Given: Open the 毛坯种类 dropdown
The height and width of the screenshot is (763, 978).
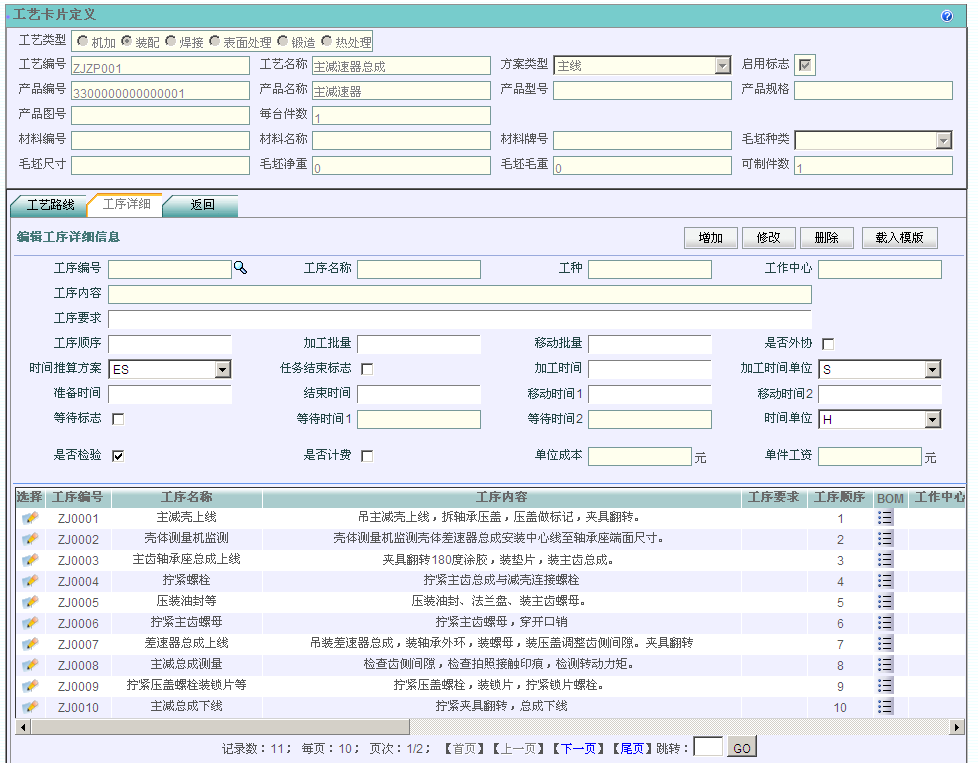Looking at the screenshot, I should click(943, 141).
